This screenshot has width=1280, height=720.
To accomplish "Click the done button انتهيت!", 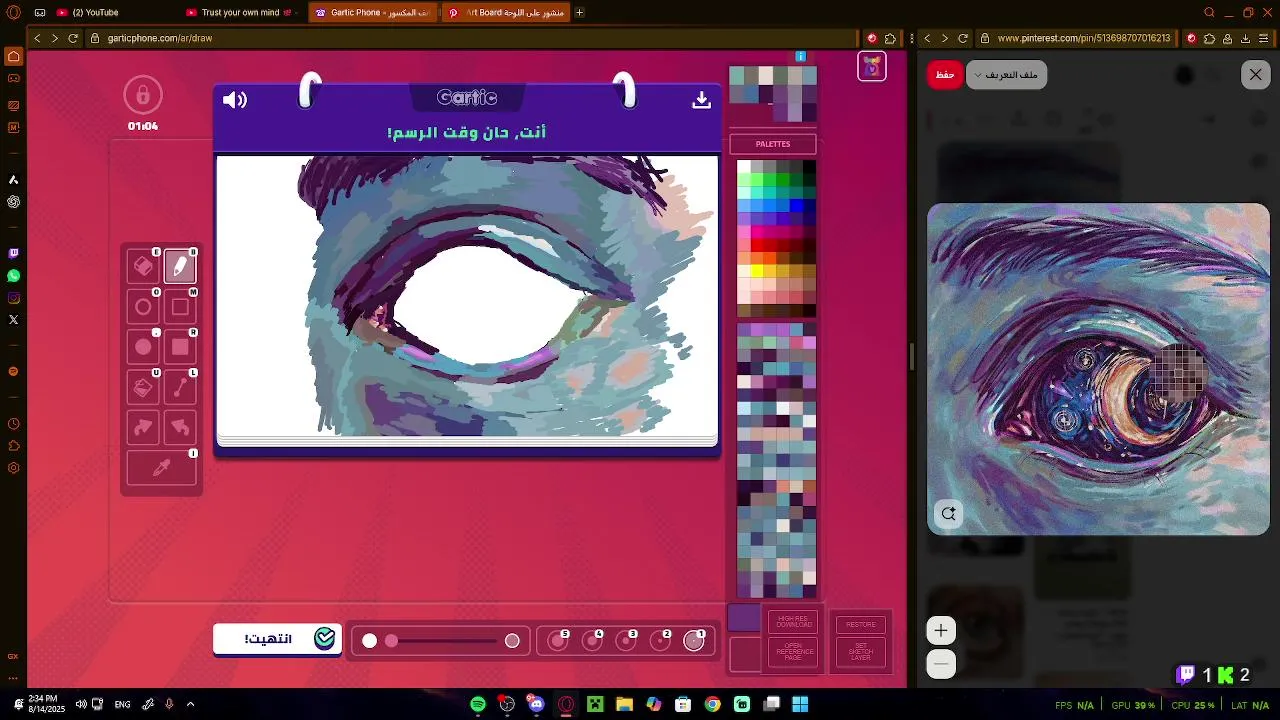I will [x=277, y=639].
